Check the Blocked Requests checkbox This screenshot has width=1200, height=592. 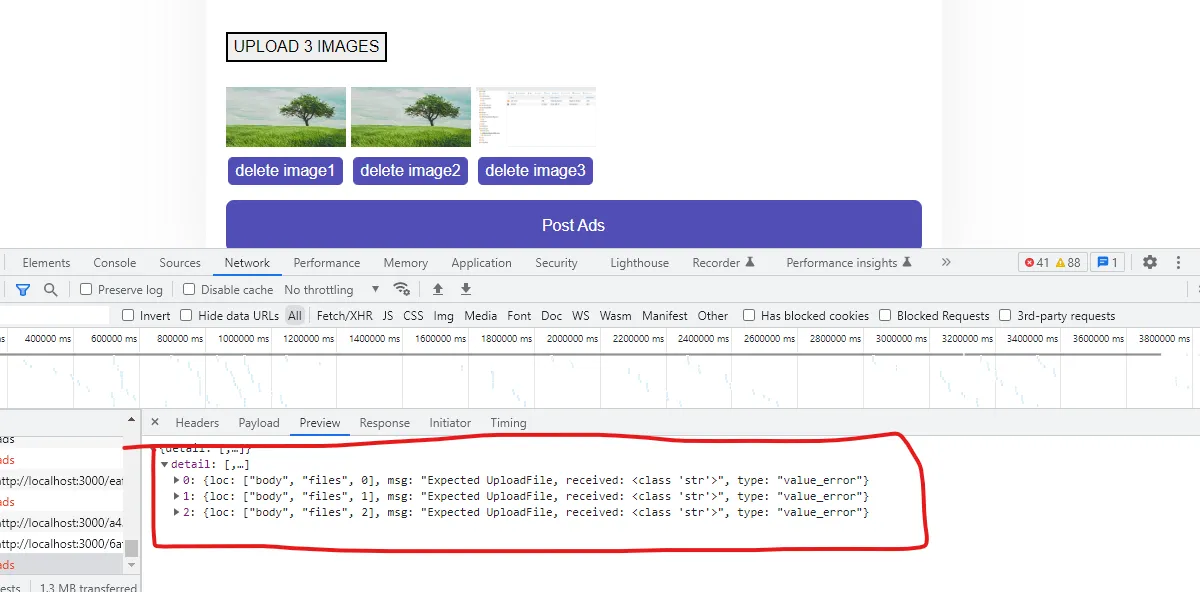point(885,315)
